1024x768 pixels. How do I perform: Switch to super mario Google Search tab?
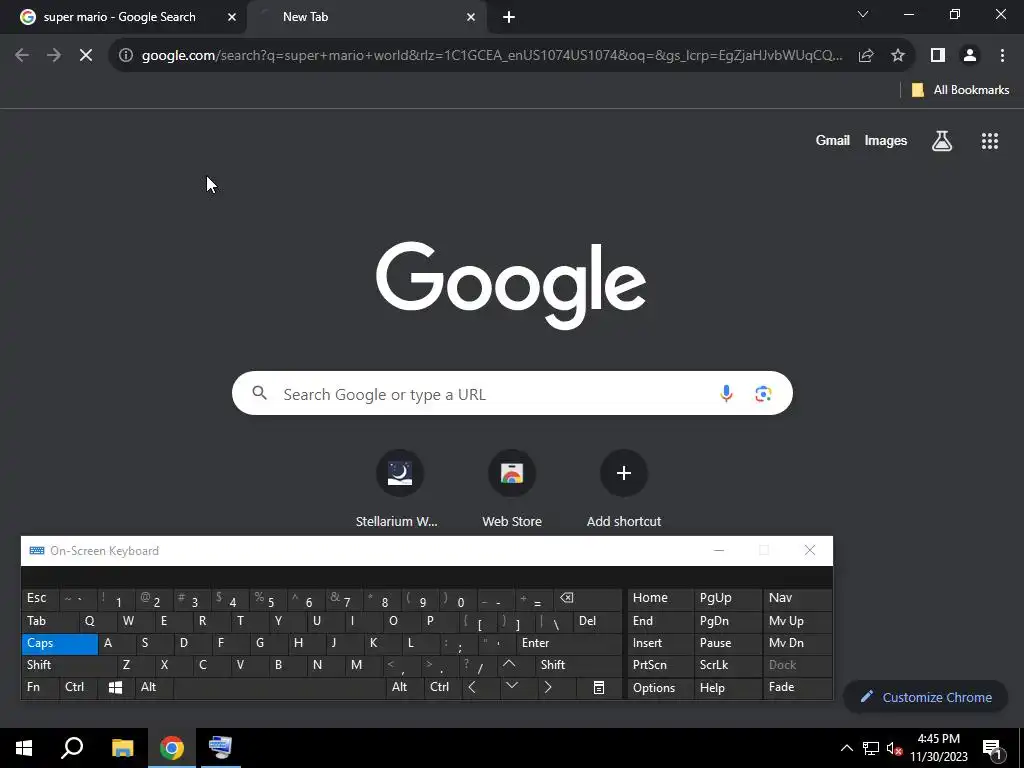coord(120,17)
